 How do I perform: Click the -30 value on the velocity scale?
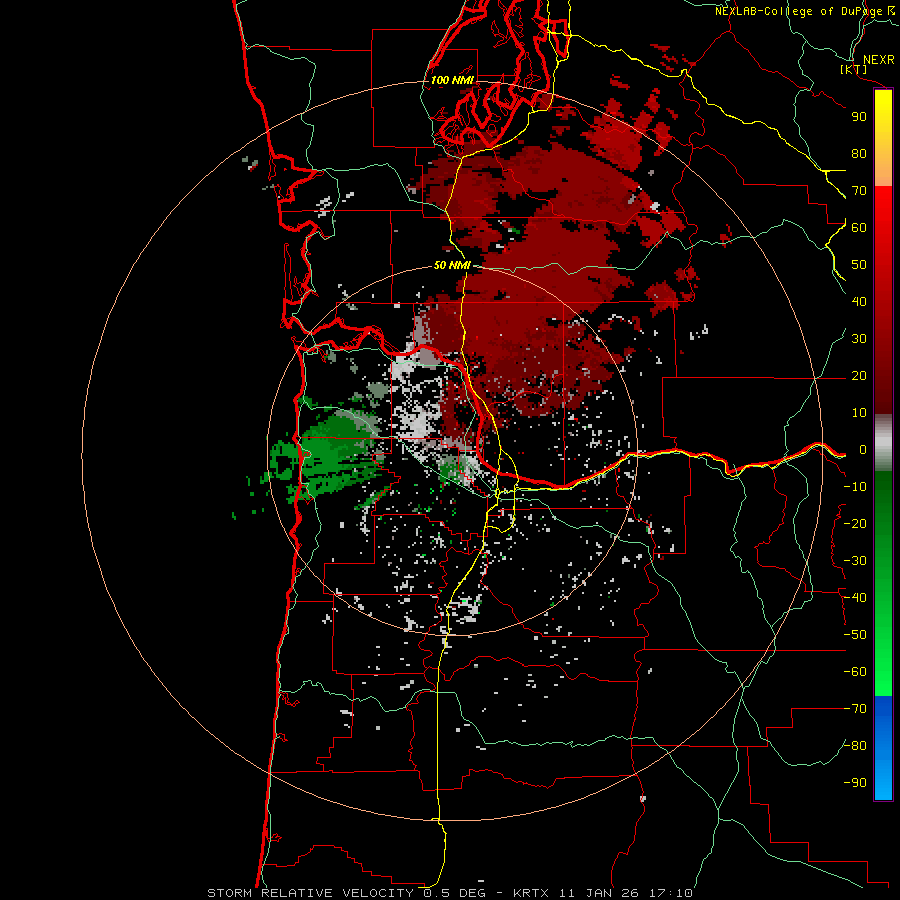pyautogui.click(x=855, y=561)
